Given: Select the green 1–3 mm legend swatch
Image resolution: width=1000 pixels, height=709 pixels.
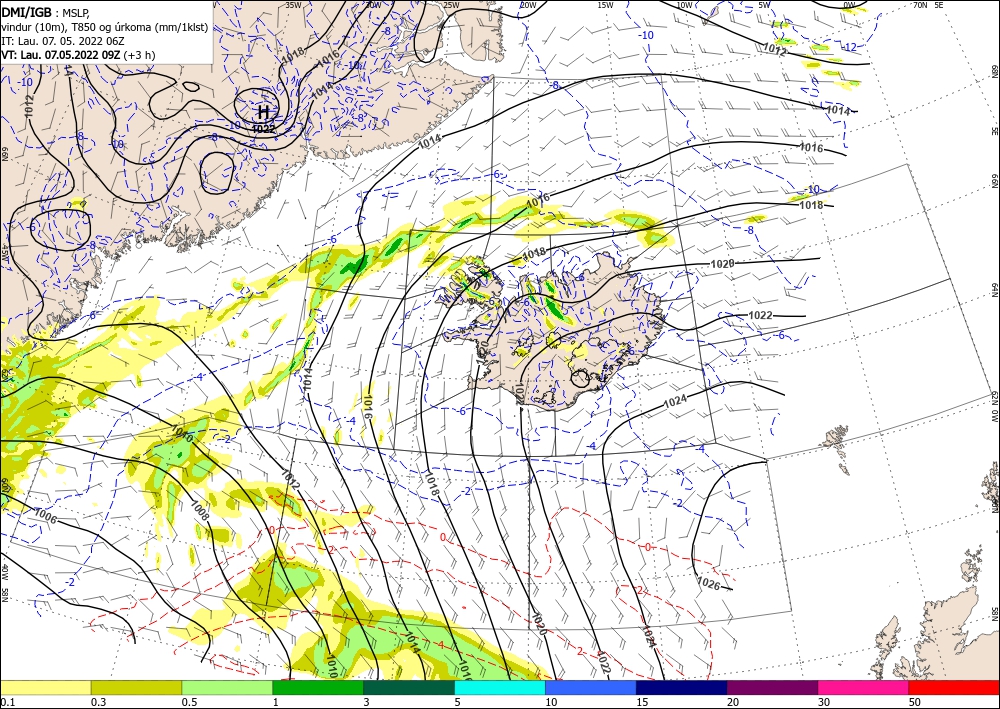Looking at the screenshot, I should [318, 687].
